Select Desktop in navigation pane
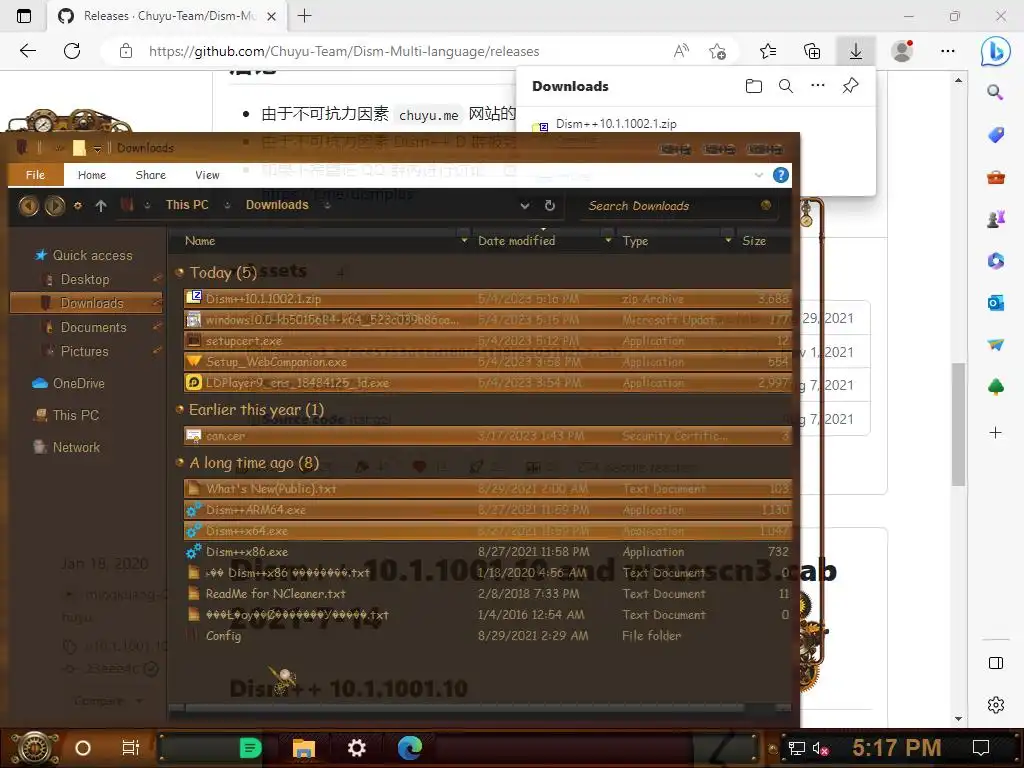This screenshot has height=768, width=1024. tap(85, 280)
